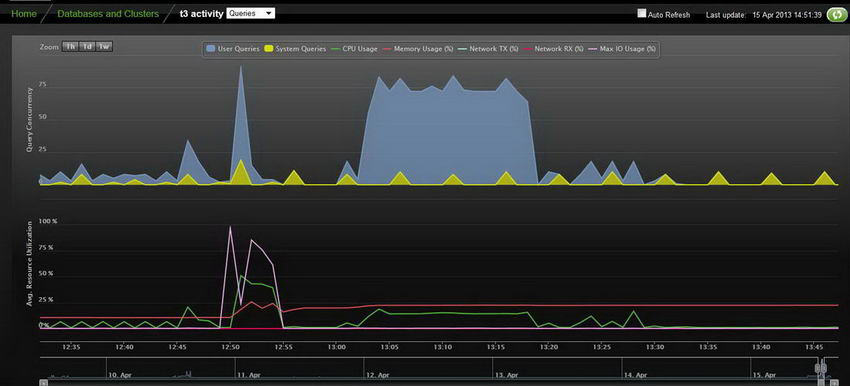This screenshot has height=386, width=850.
Task: Open Databases and Clusters breadcrumb
Action: pos(108,14)
